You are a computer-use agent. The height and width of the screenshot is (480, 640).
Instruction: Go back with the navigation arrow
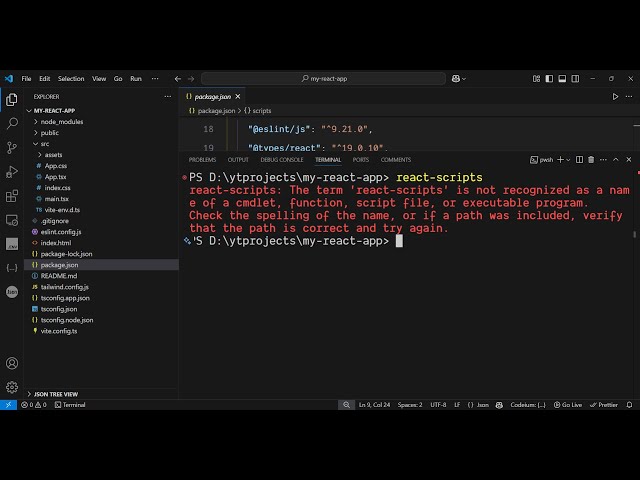click(178, 79)
